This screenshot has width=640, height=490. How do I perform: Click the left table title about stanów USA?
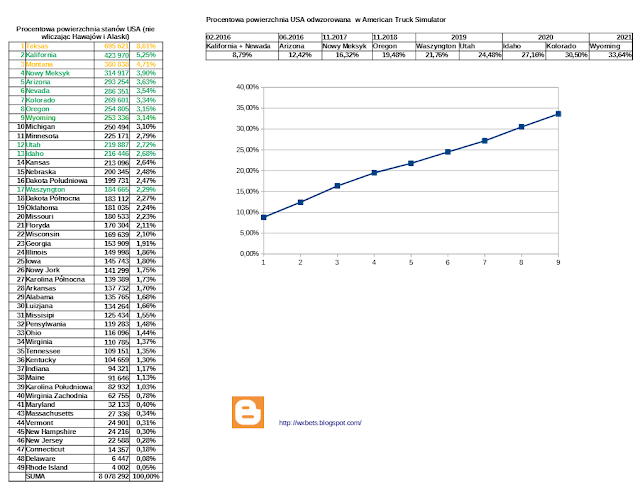coord(85,33)
